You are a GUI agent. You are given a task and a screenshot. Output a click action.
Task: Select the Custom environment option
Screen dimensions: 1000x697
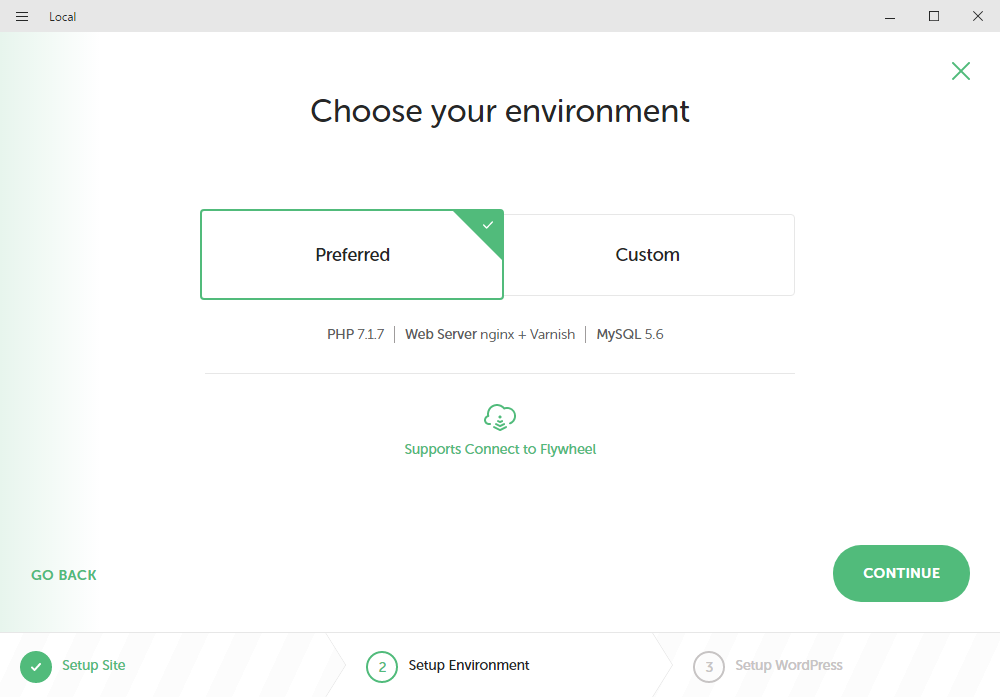coord(648,255)
